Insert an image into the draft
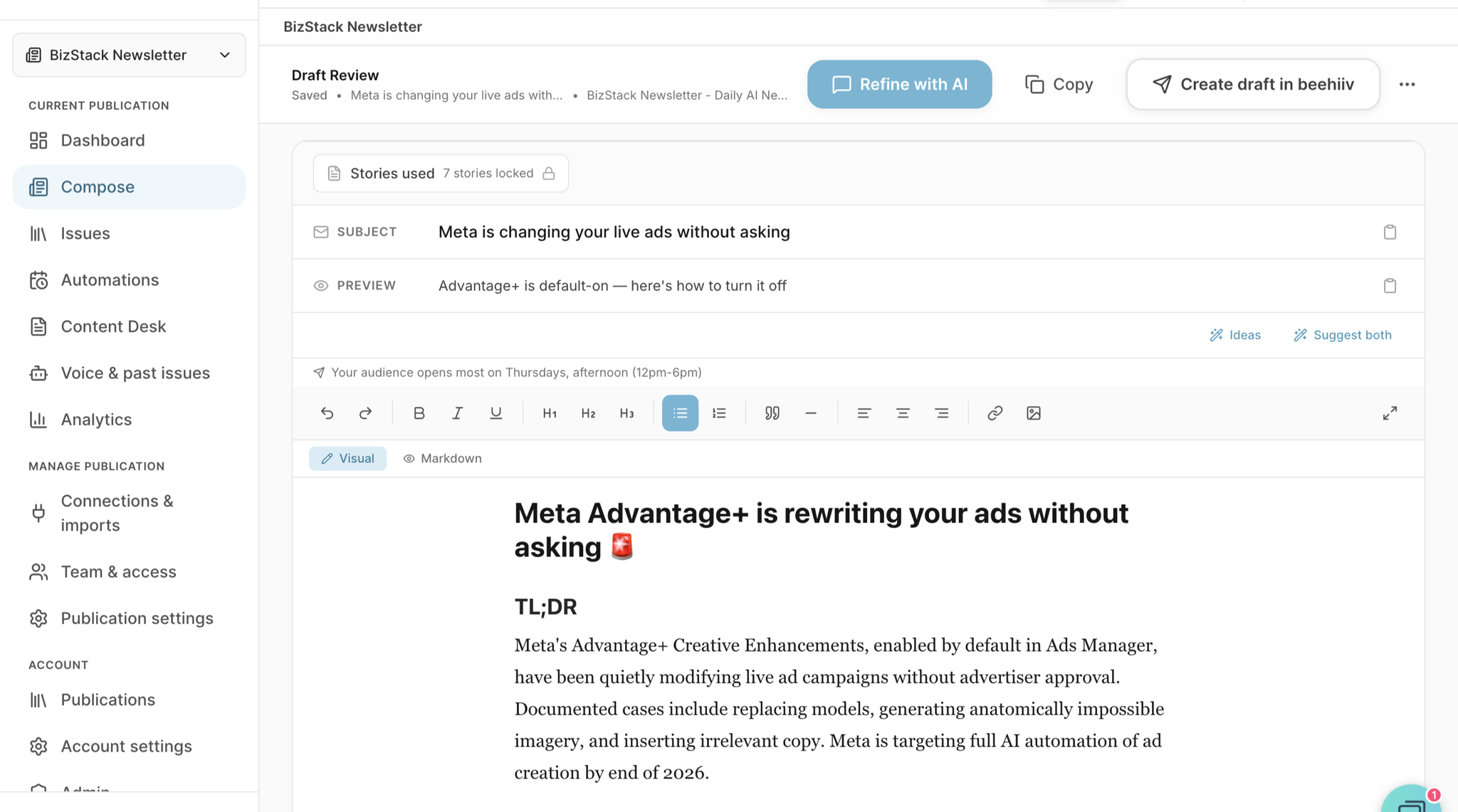Viewport: 1458px width, 812px height. click(1034, 413)
